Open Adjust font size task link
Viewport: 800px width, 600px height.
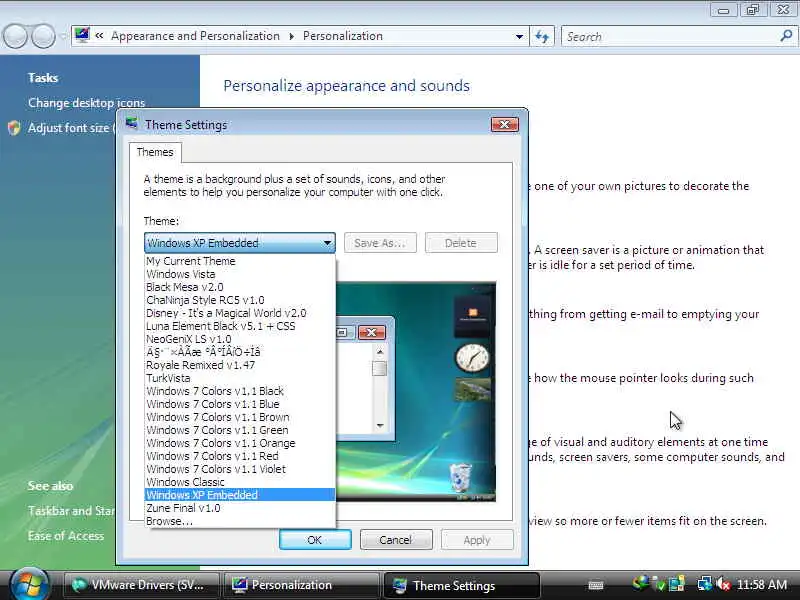(x=71, y=128)
